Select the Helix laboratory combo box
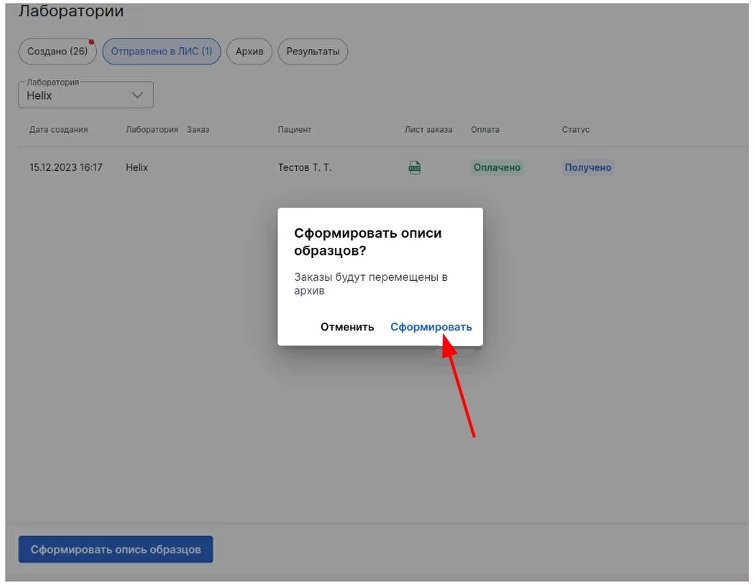Image resolution: width=755 pixels, height=585 pixels. click(86, 94)
